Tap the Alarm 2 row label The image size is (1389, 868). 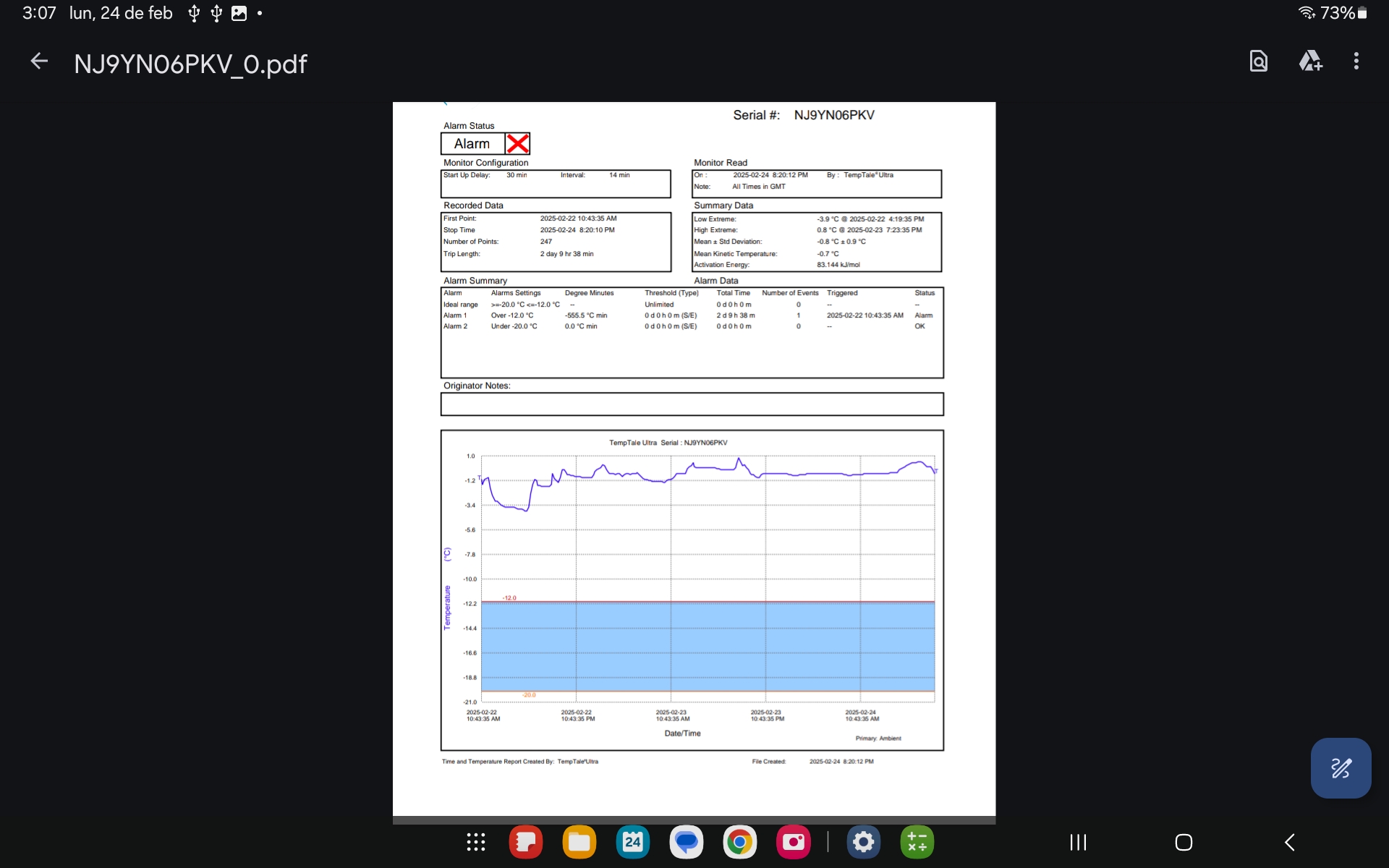455,326
